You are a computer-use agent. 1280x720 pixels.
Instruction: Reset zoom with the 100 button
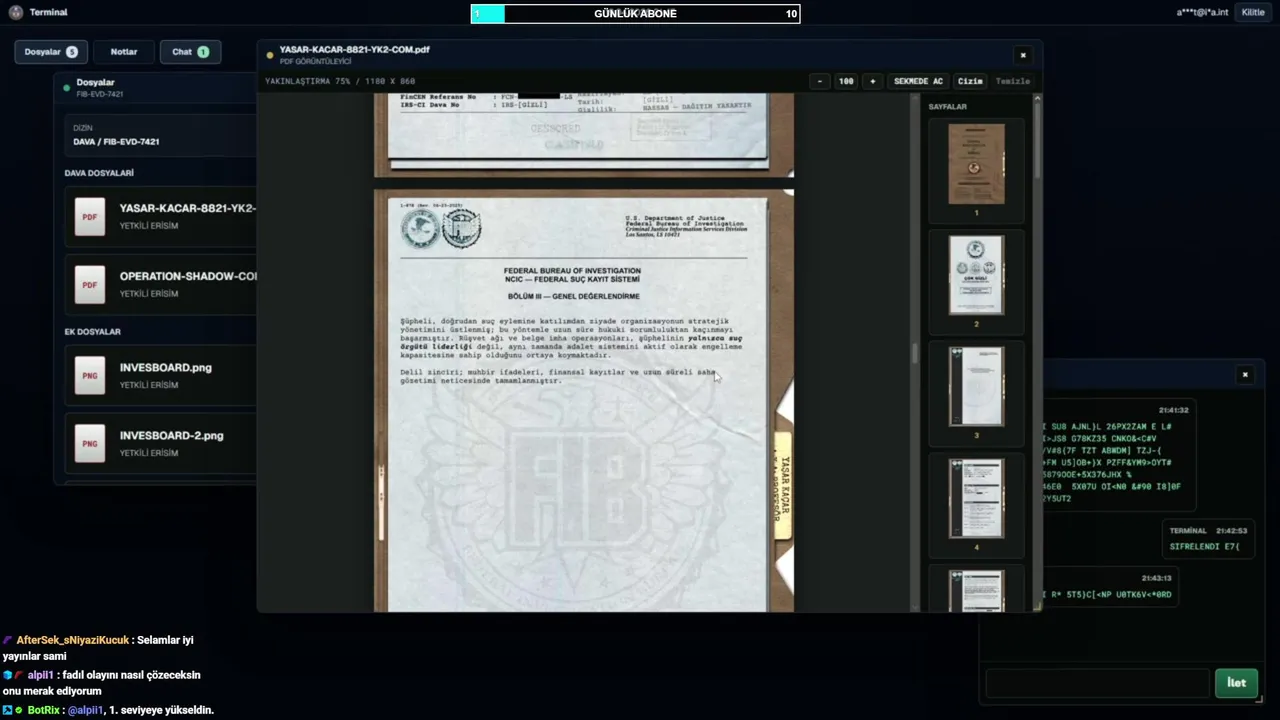pos(846,81)
